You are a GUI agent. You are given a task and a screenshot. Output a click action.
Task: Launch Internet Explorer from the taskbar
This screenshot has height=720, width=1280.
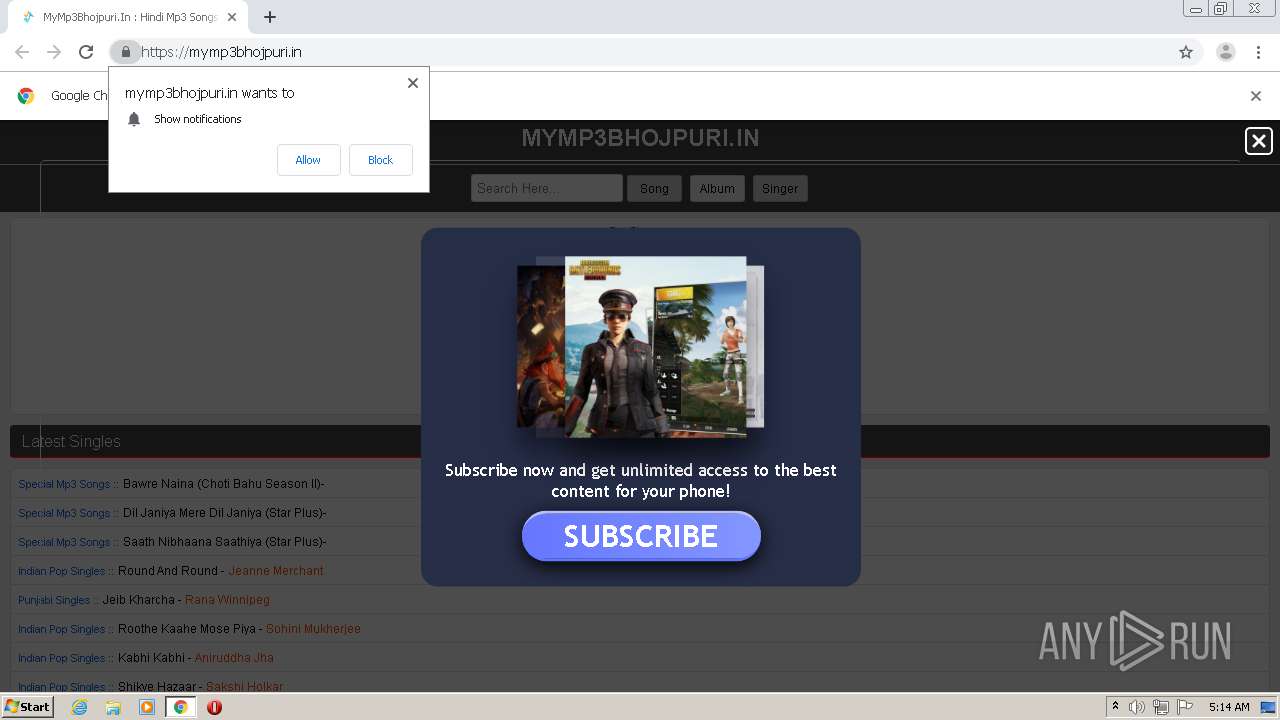click(79, 707)
